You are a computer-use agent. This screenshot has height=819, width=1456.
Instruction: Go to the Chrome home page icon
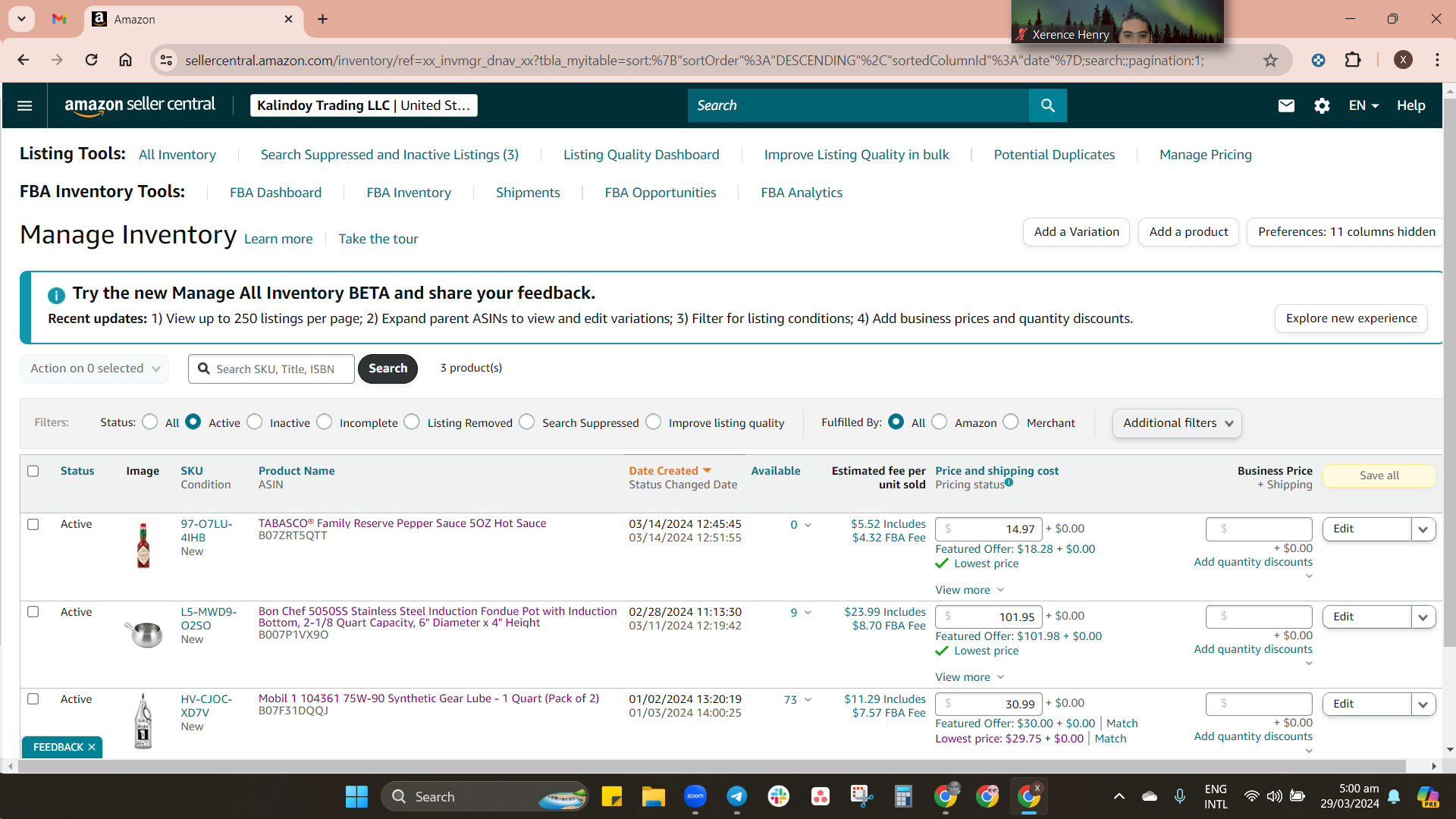coord(125,60)
